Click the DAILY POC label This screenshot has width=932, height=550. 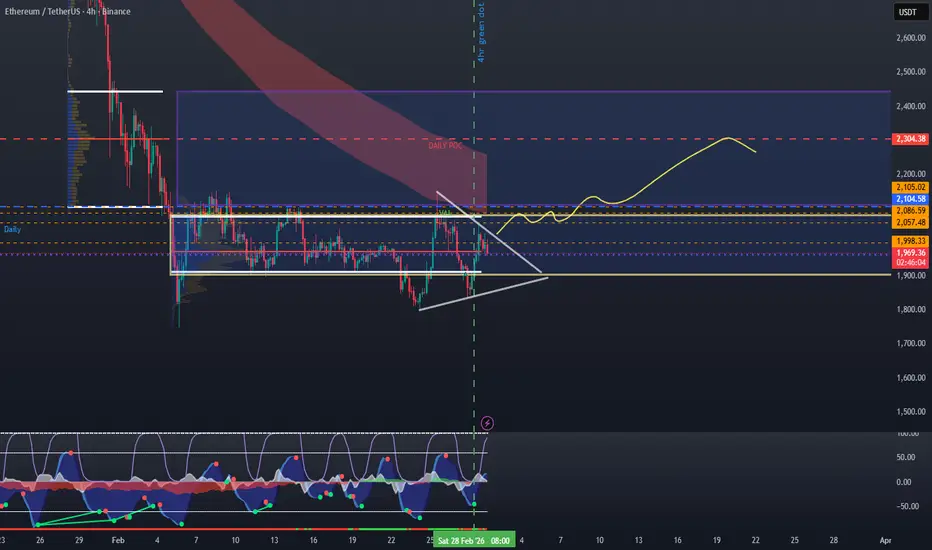pos(445,145)
